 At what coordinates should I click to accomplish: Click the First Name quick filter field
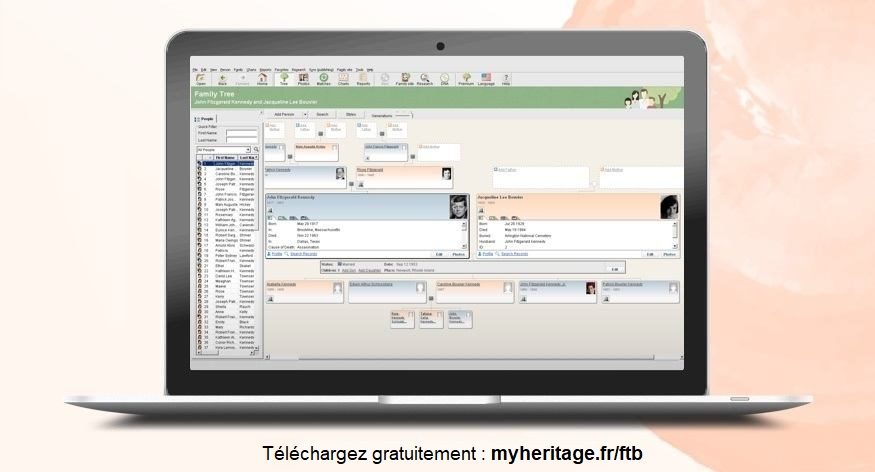(242, 133)
